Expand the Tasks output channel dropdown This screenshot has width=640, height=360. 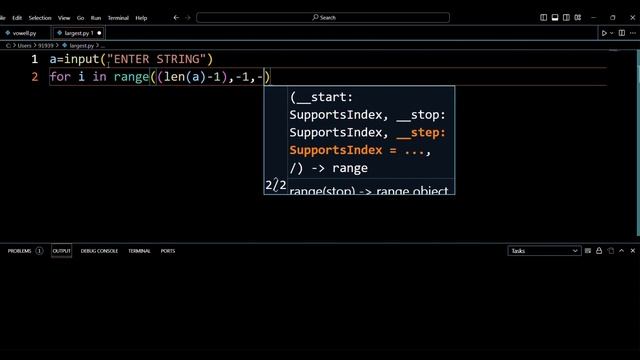544,251
